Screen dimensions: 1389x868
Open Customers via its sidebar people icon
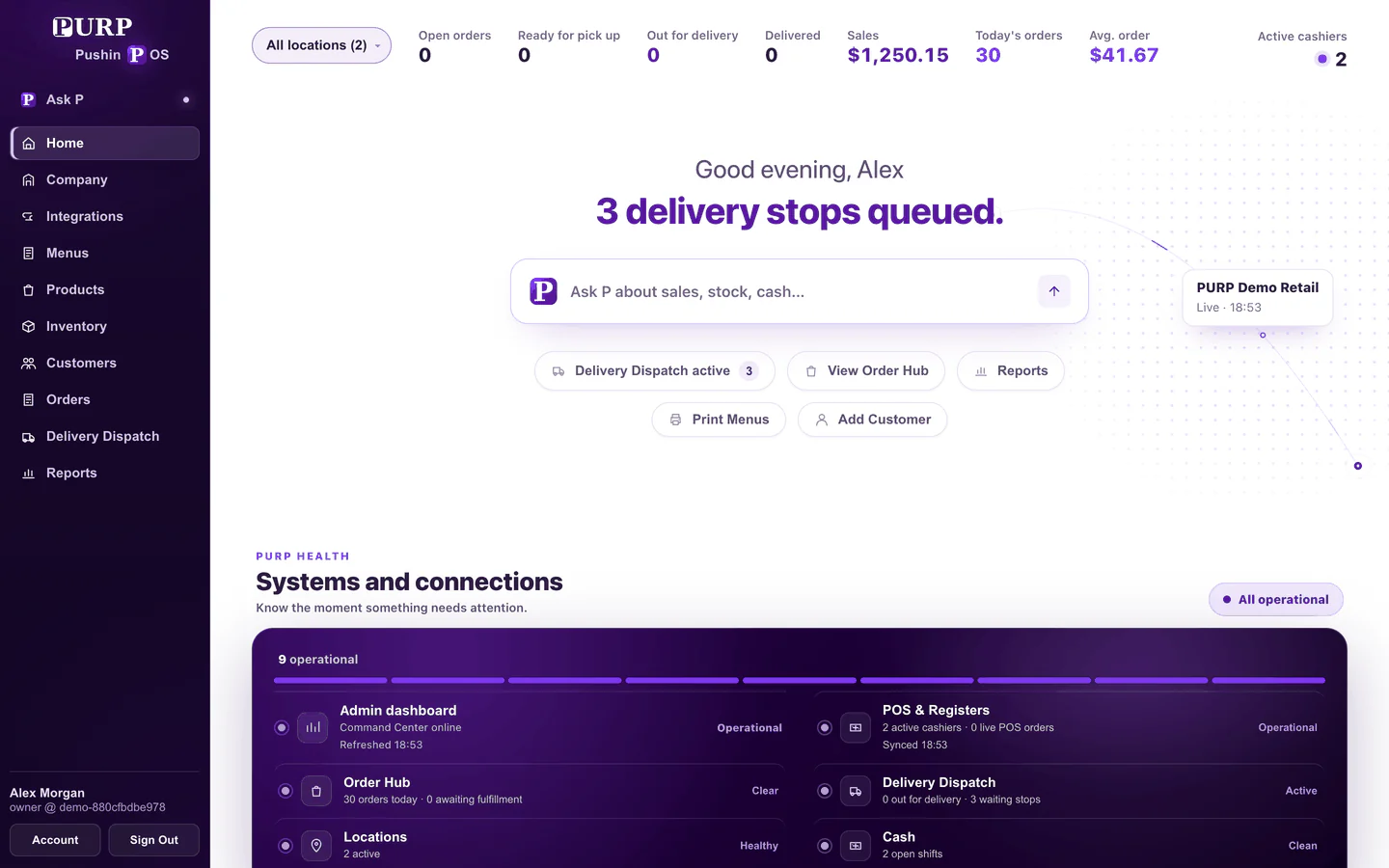[29, 364]
